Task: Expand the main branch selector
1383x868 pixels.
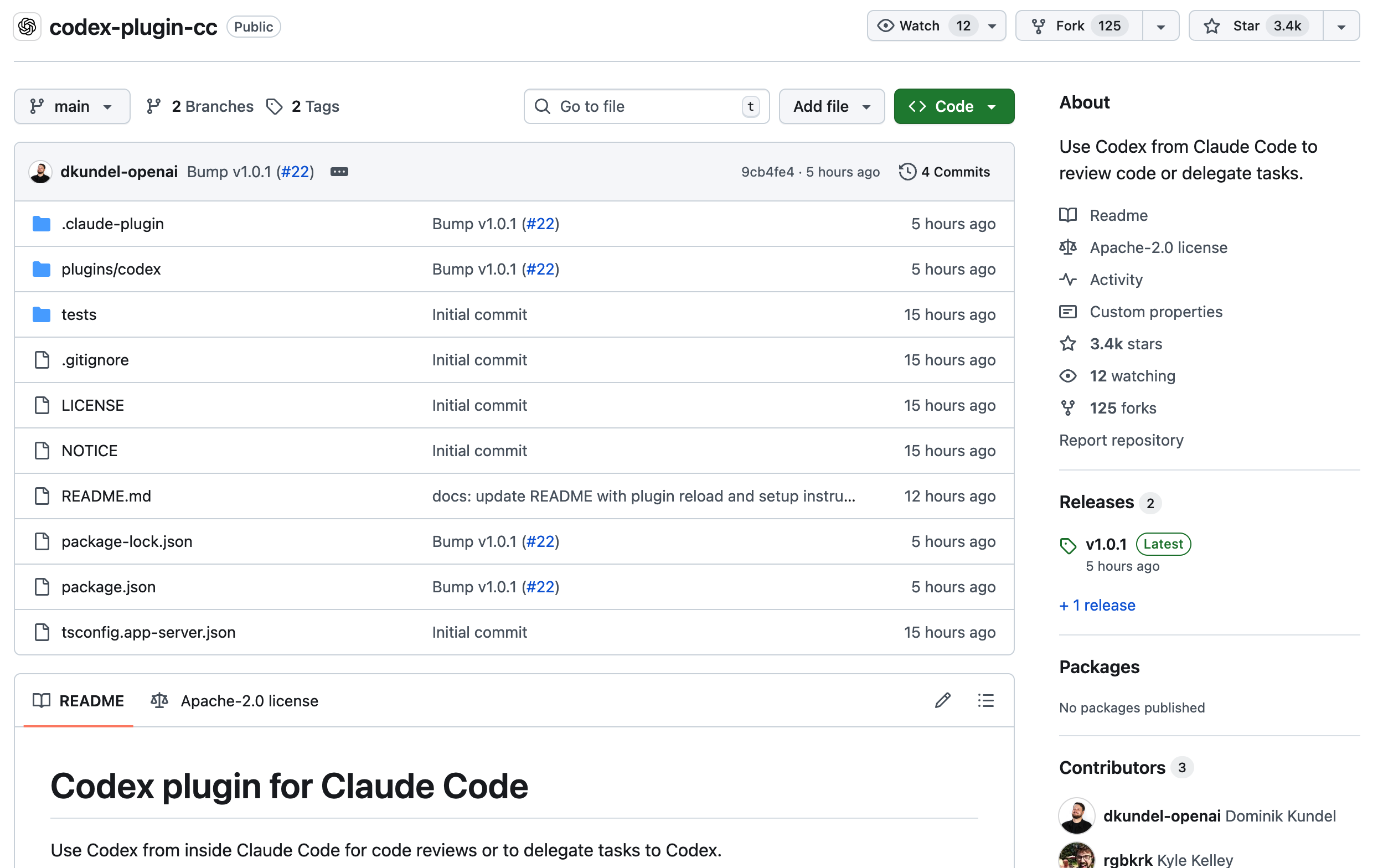Action: coord(73,106)
